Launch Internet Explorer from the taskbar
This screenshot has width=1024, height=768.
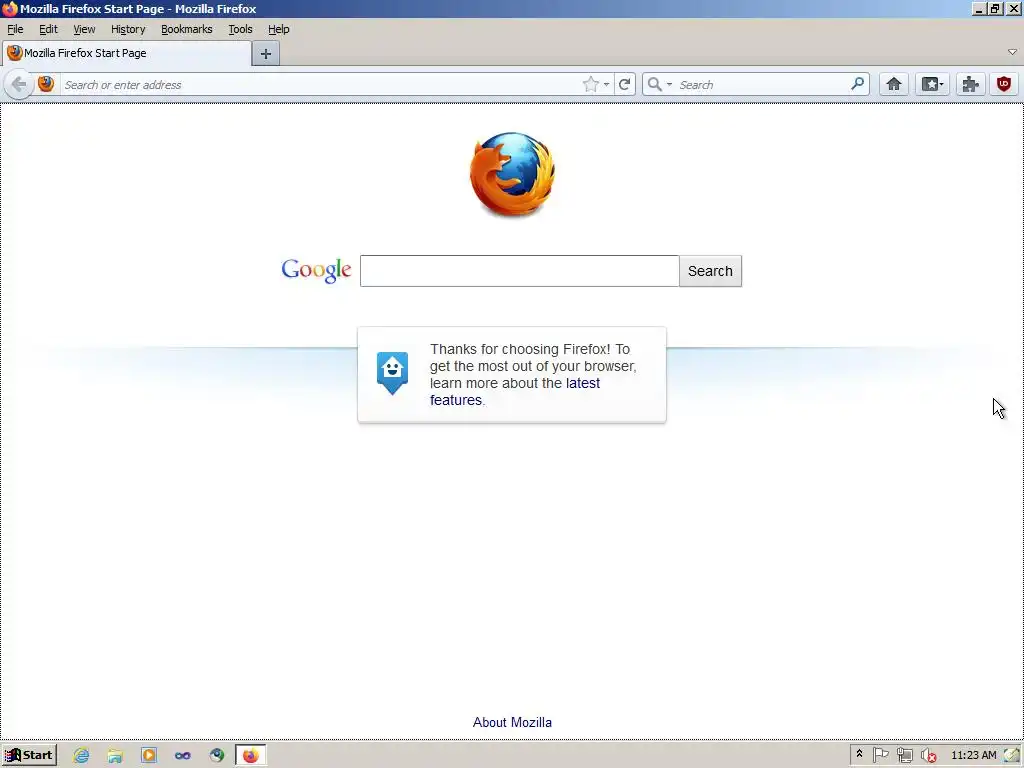[81, 756]
